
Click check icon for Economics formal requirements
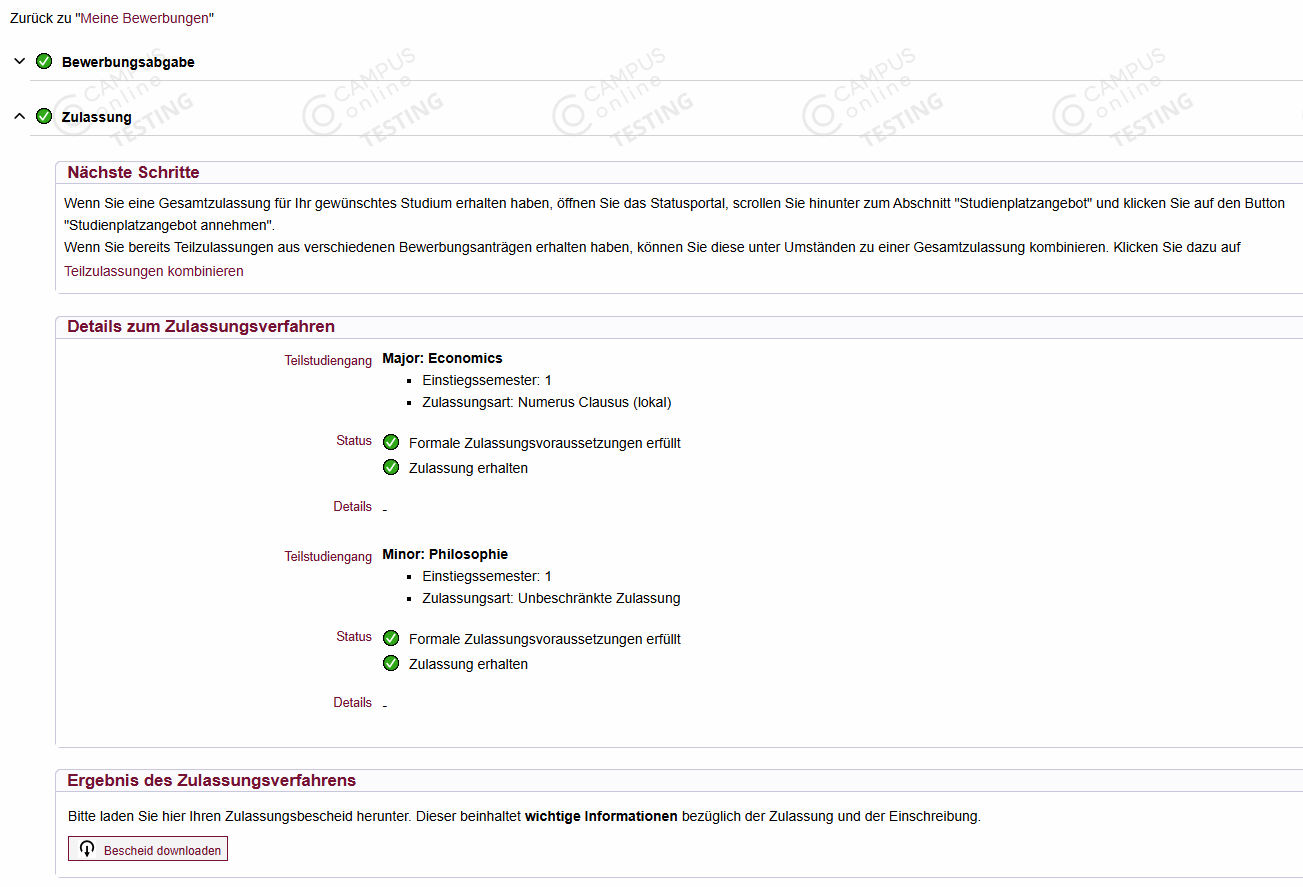click(x=391, y=442)
